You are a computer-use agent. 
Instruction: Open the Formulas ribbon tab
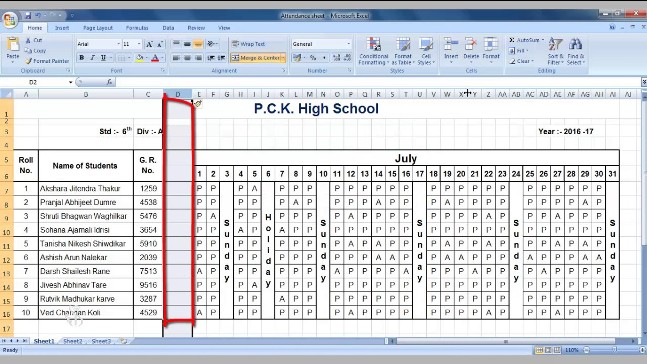(137, 28)
